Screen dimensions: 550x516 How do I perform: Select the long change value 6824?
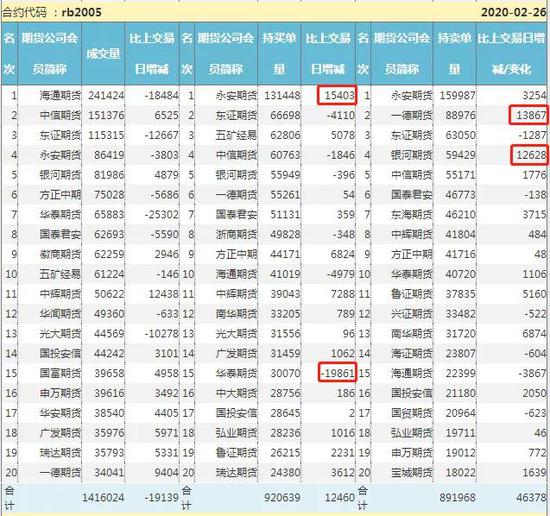point(343,254)
